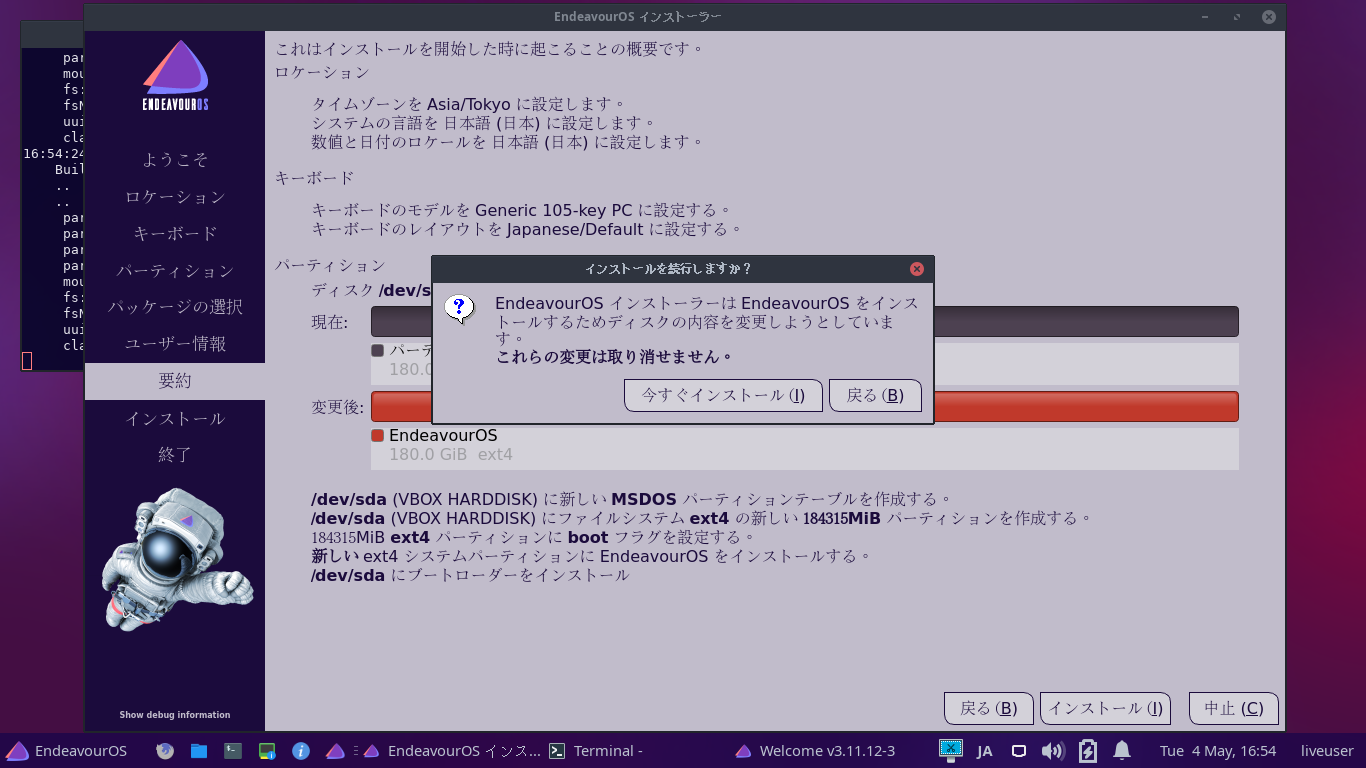This screenshot has width=1366, height=768.
Task: Close the EndeavourOS installer window
Action: point(1269,17)
